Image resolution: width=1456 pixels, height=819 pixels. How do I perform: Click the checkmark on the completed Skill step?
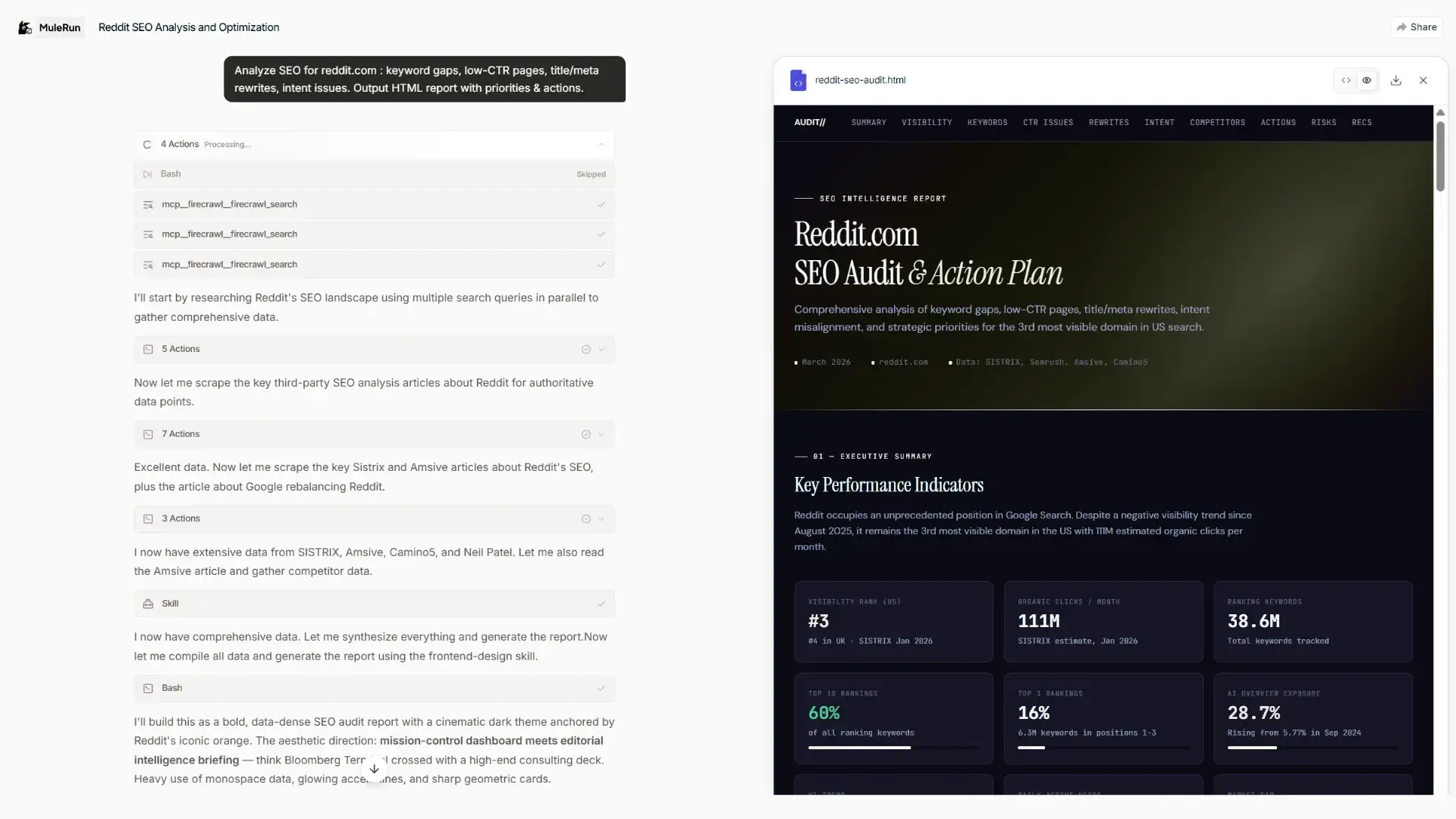click(x=601, y=604)
